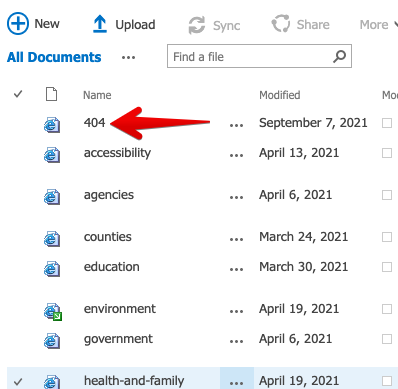This screenshot has width=398, height=389.
Task: Open the agencies document
Action: click(x=109, y=195)
